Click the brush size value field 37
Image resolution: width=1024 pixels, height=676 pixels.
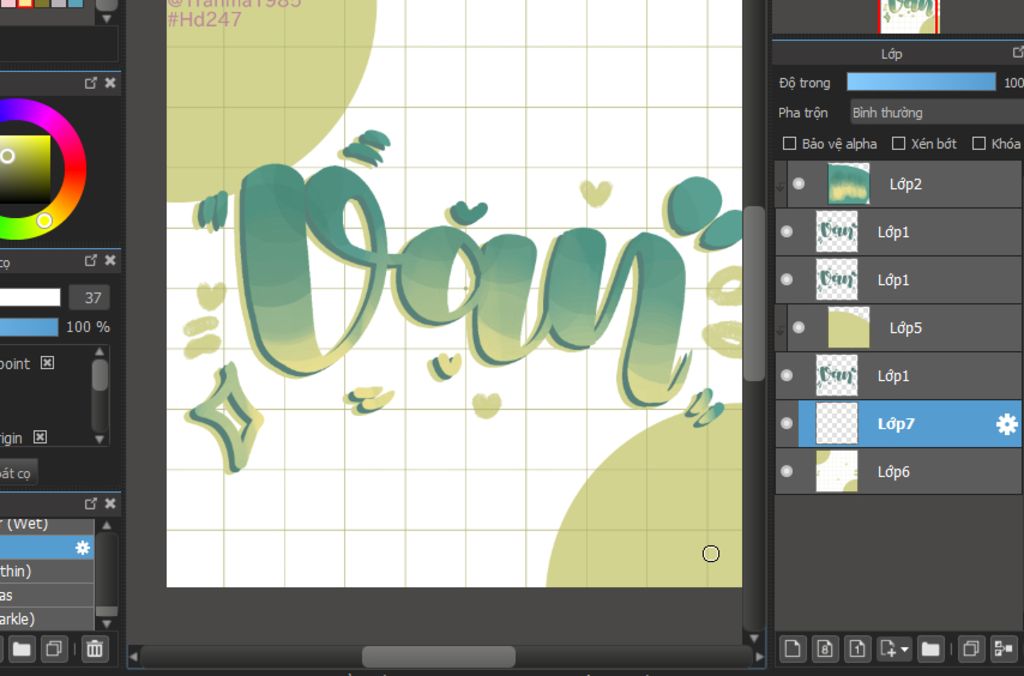tap(89, 298)
